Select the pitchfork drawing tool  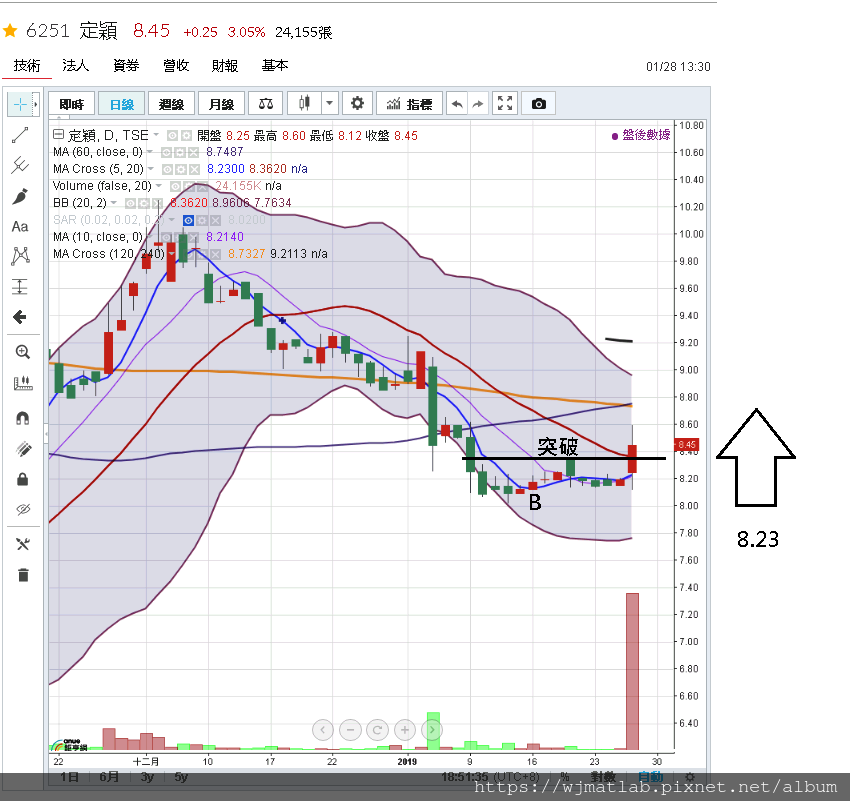tap(20, 165)
